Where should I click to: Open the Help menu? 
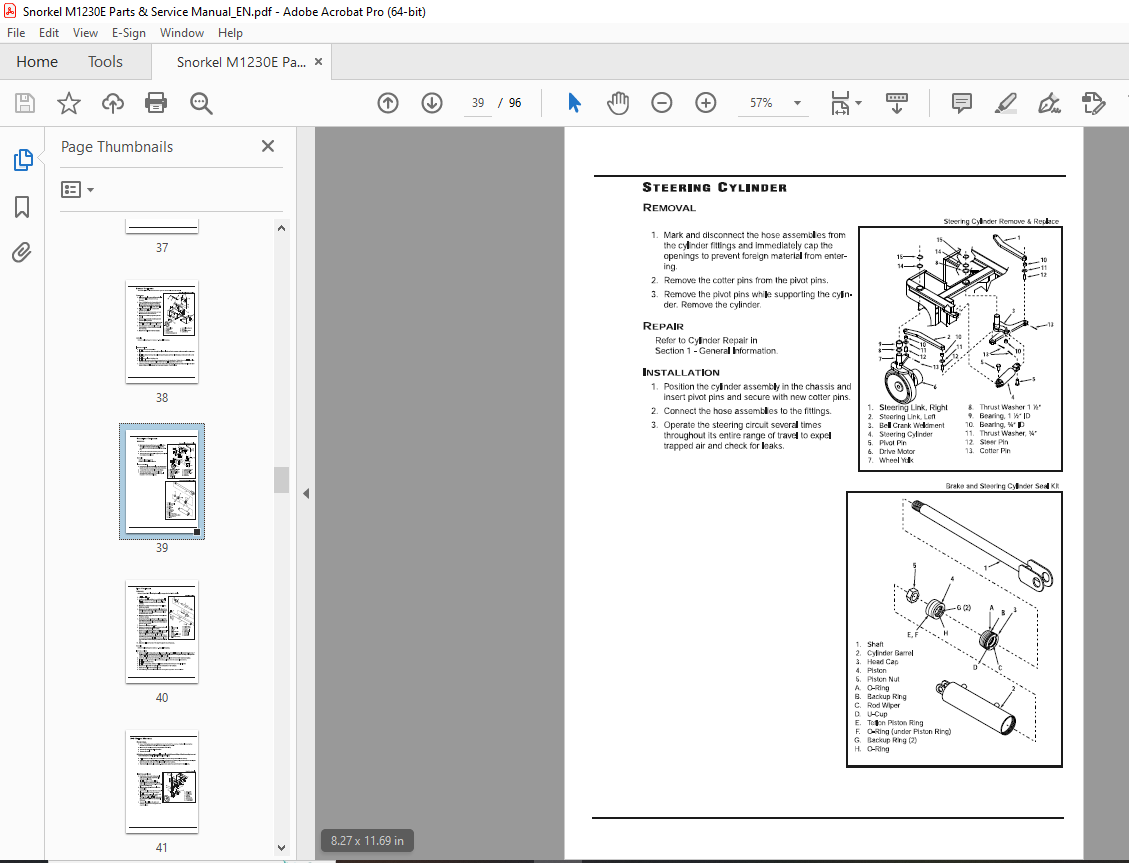[x=230, y=33]
